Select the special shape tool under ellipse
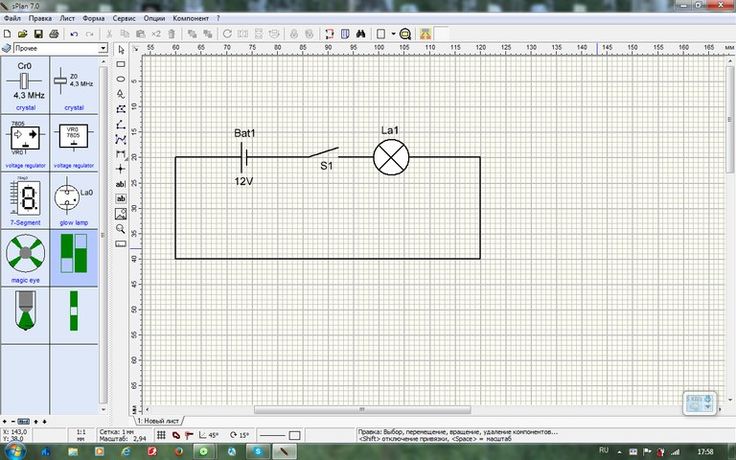 [x=121, y=94]
